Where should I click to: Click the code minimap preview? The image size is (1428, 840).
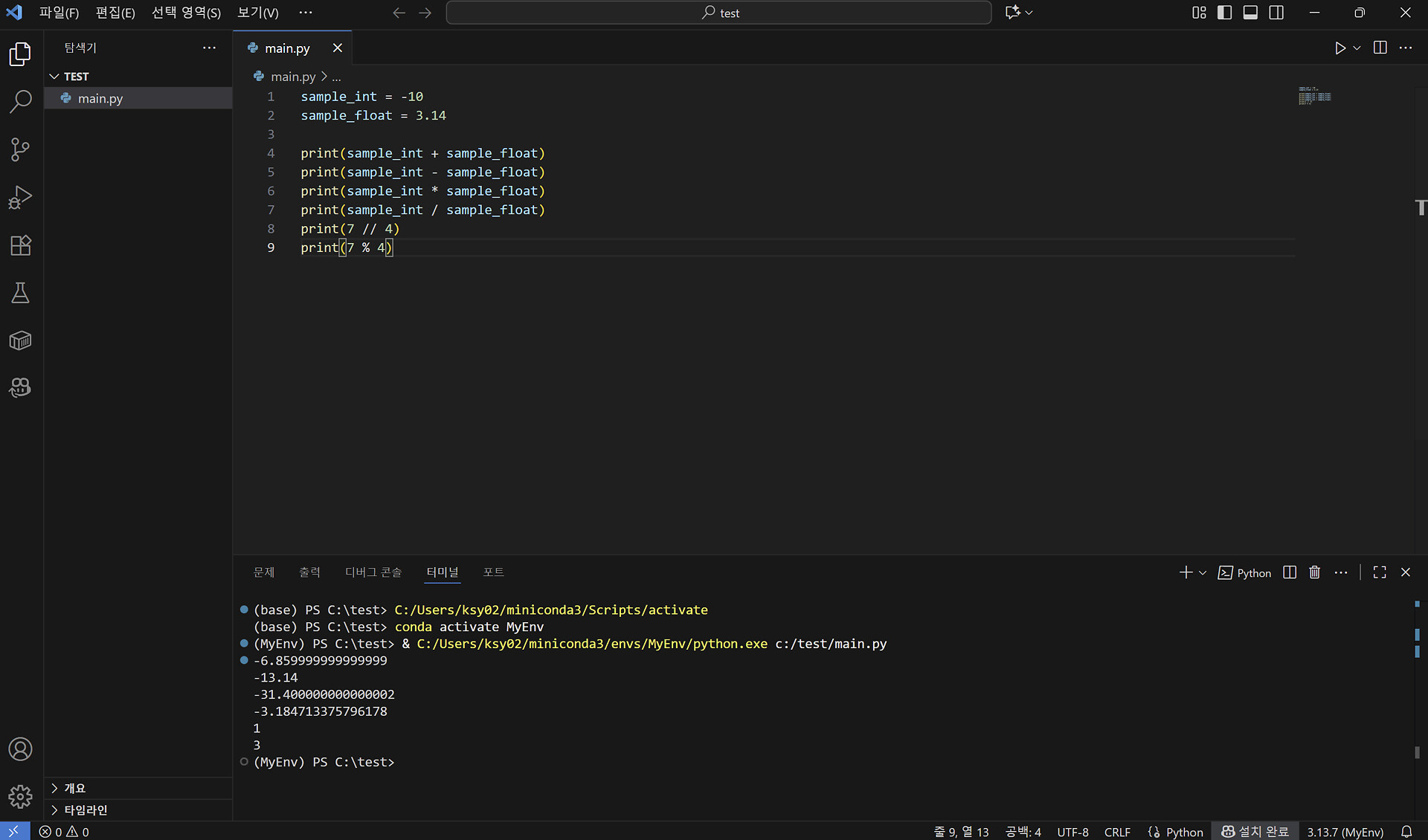(1314, 96)
